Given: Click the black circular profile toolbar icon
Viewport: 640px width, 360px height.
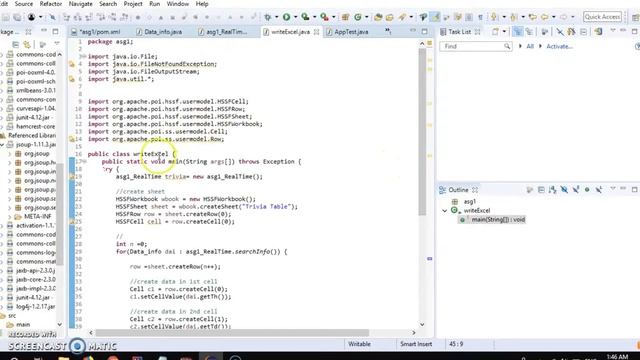Looking at the screenshot, I should tap(31, 17).
